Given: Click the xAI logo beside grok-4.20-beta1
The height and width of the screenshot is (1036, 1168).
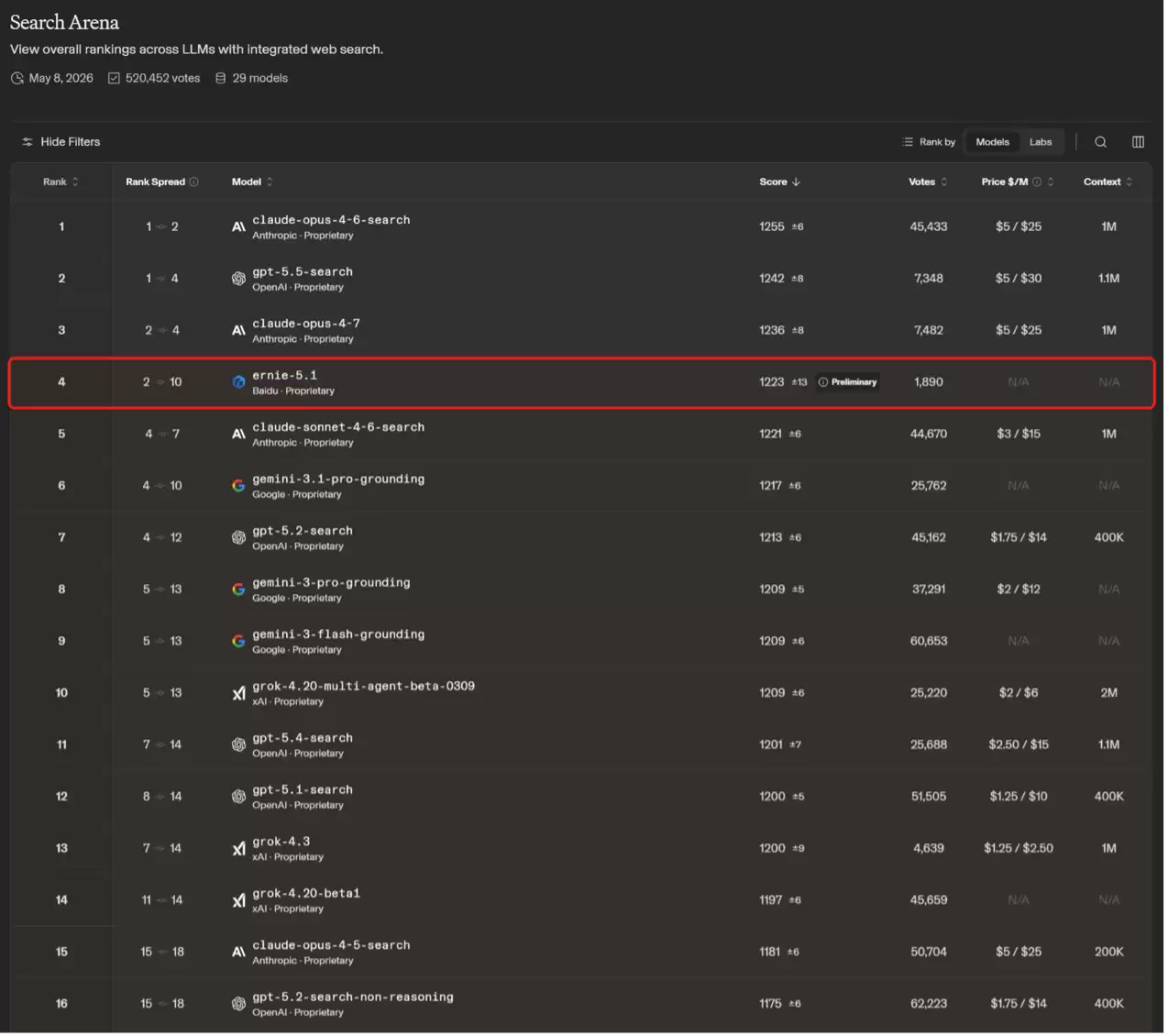Looking at the screenshot, I should (x=239, y=901).
